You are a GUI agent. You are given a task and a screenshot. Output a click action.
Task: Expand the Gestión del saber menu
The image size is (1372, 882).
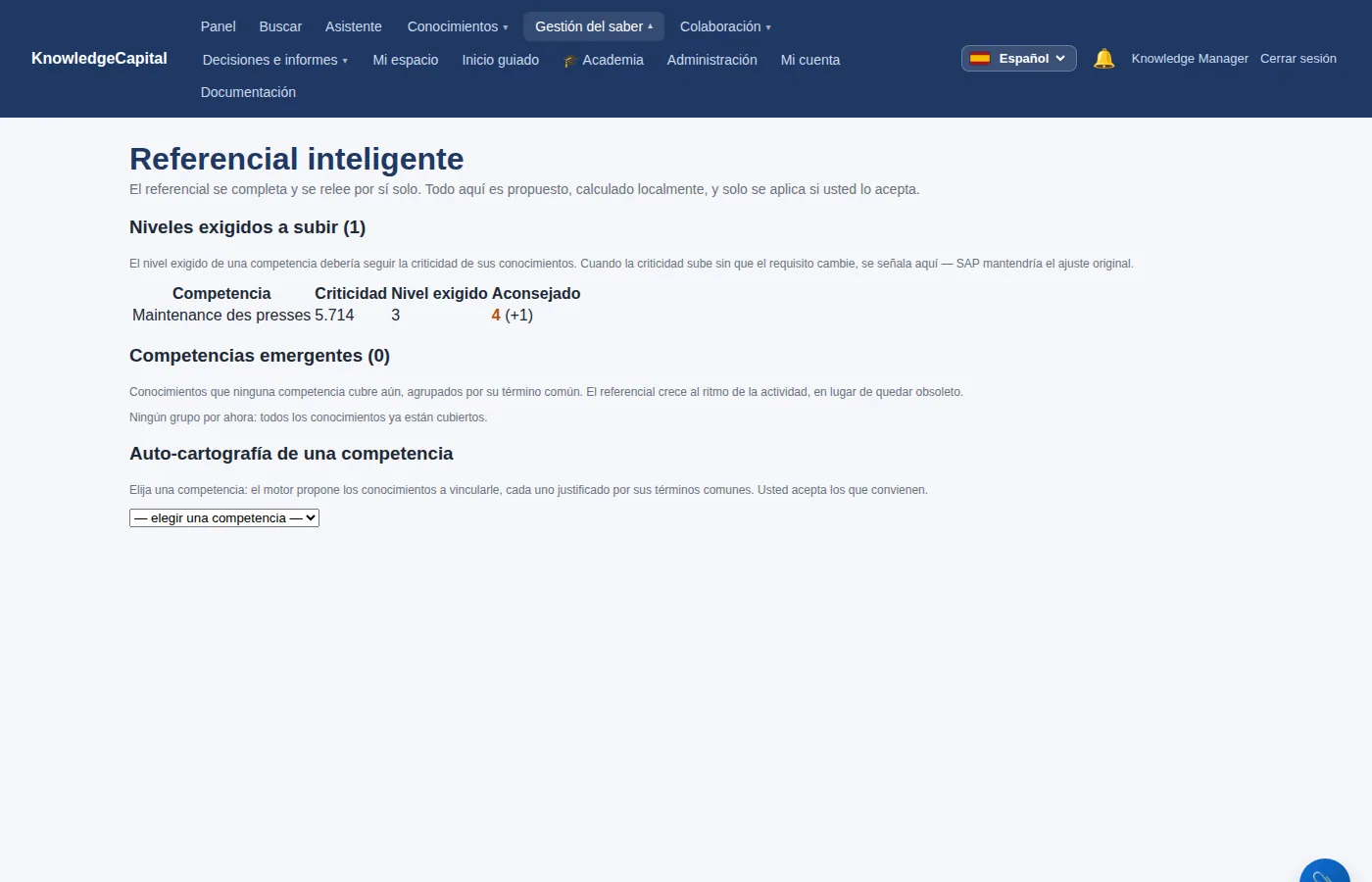[x=594, y=26]
